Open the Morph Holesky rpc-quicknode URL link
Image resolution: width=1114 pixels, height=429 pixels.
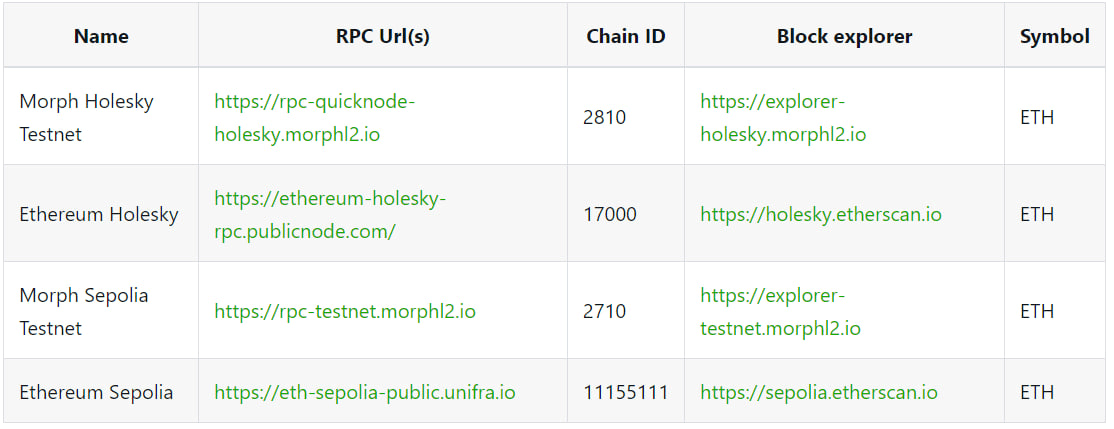314,117
